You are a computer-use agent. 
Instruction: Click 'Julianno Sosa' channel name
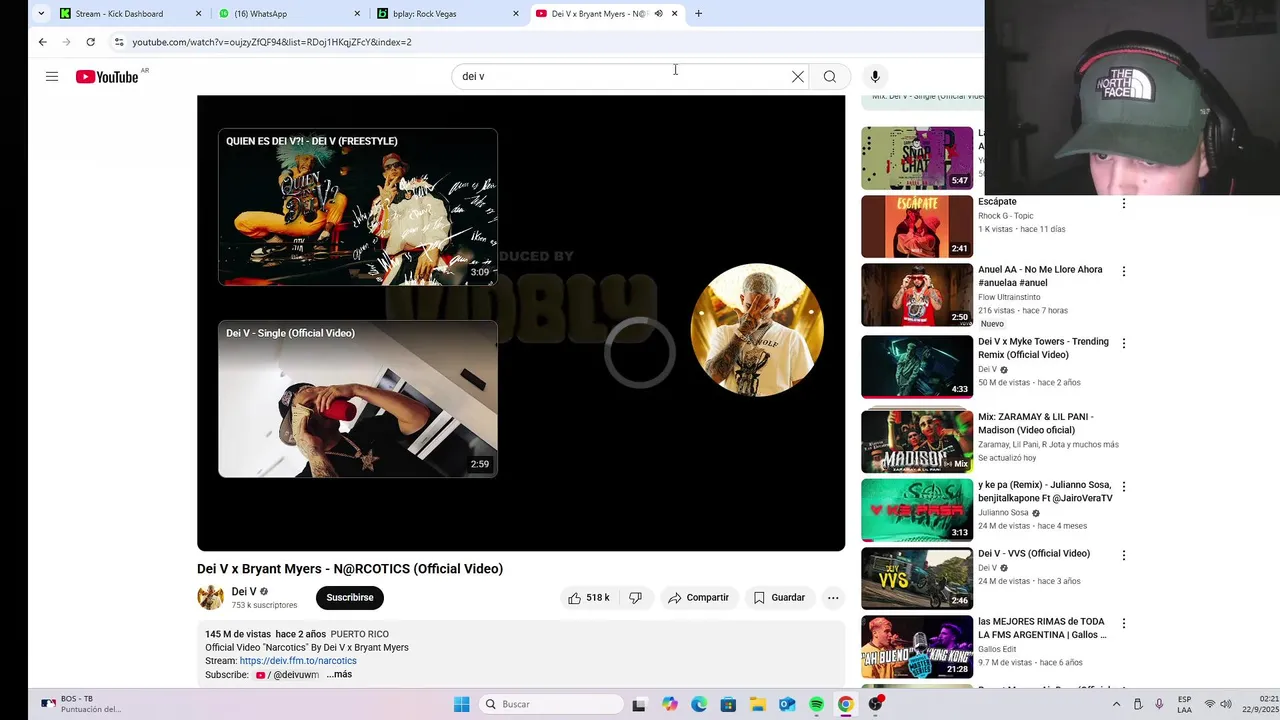(x=1003, y=513)
